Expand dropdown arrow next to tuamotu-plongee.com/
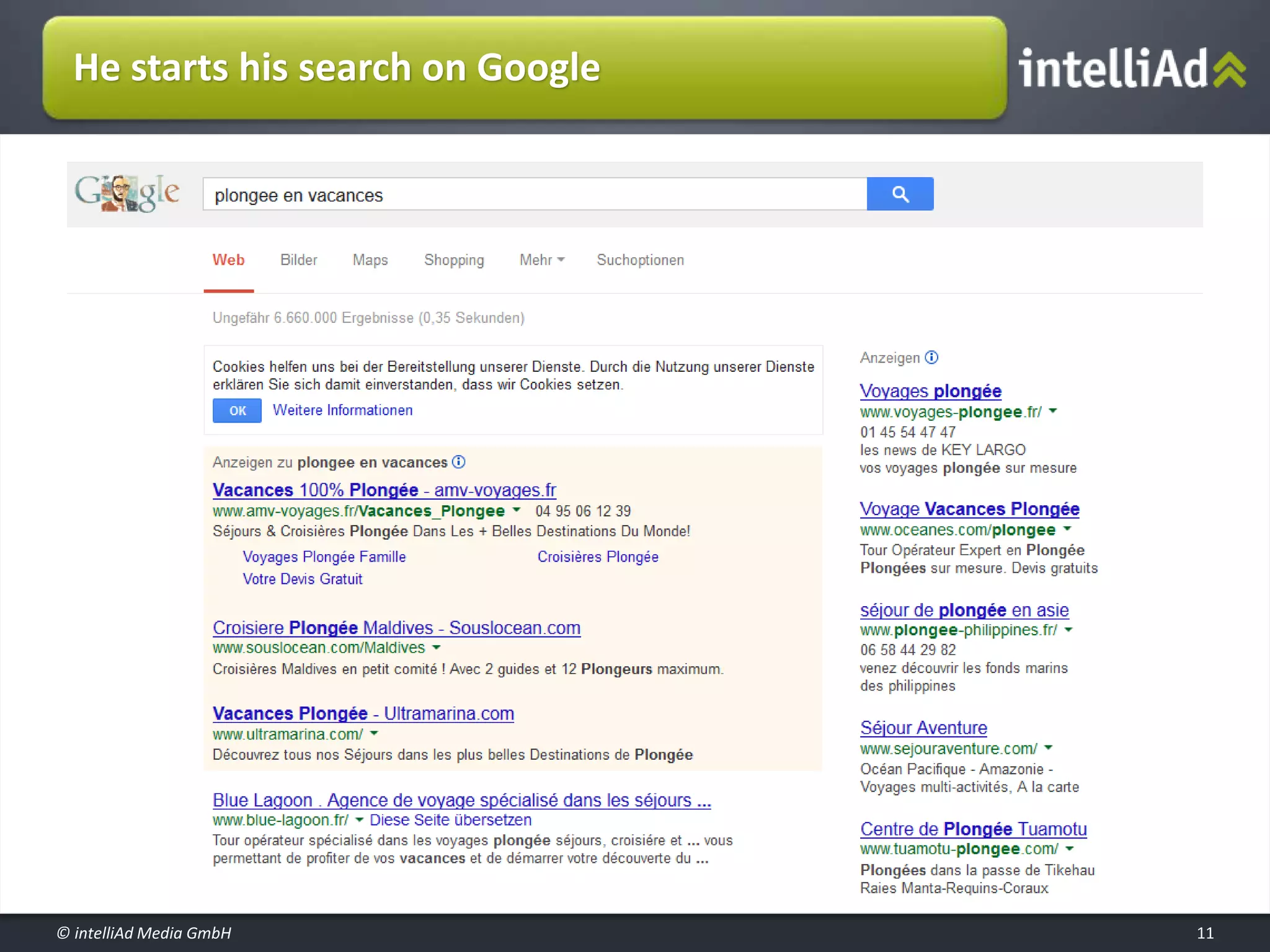The width and height of the screenshot is (1270, 952). [x=1070, y=848]
